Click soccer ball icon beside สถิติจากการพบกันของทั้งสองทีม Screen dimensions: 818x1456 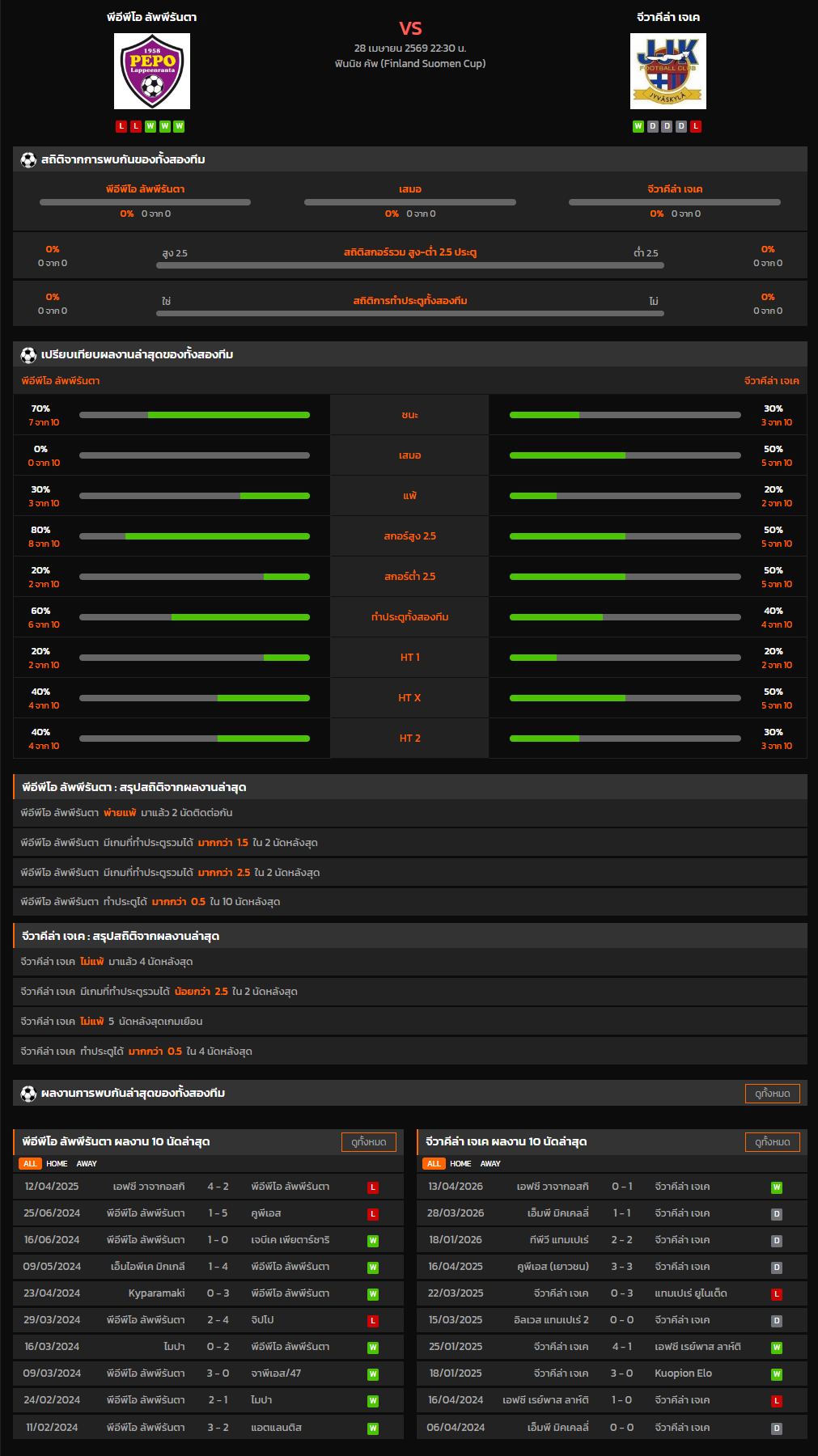point(28,160)
